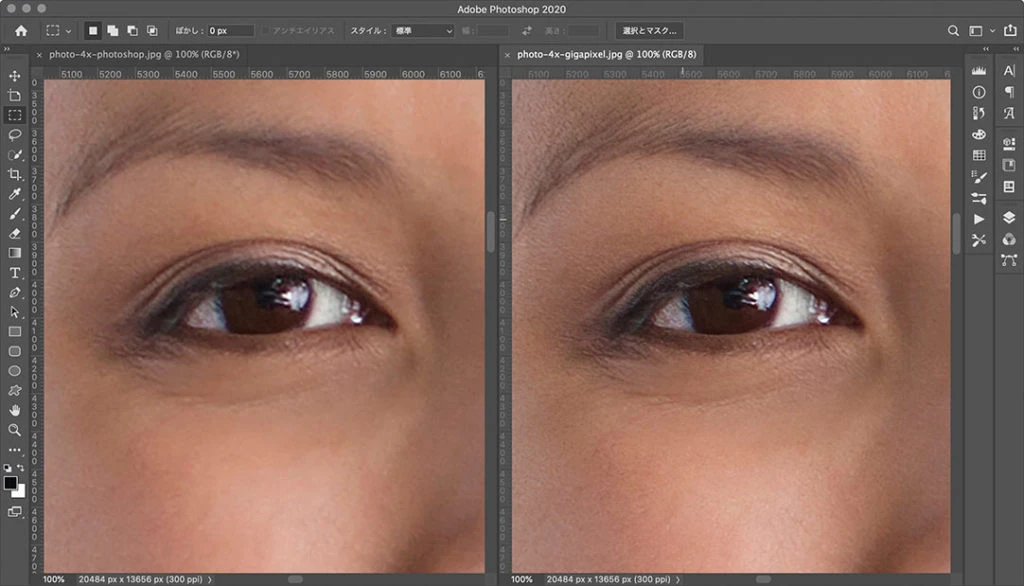Open the Layers panel icon
This screenshot has width=1024, height=586.
pos(1009,217)
